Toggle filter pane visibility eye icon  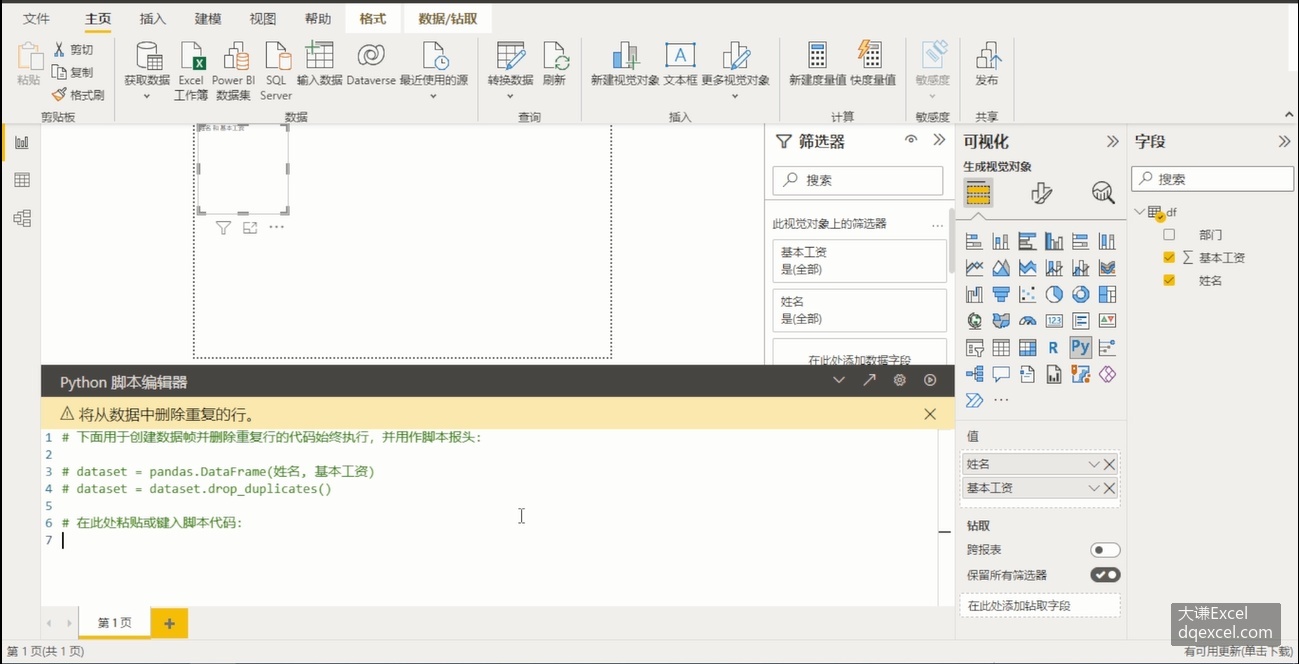click(911, 140)
